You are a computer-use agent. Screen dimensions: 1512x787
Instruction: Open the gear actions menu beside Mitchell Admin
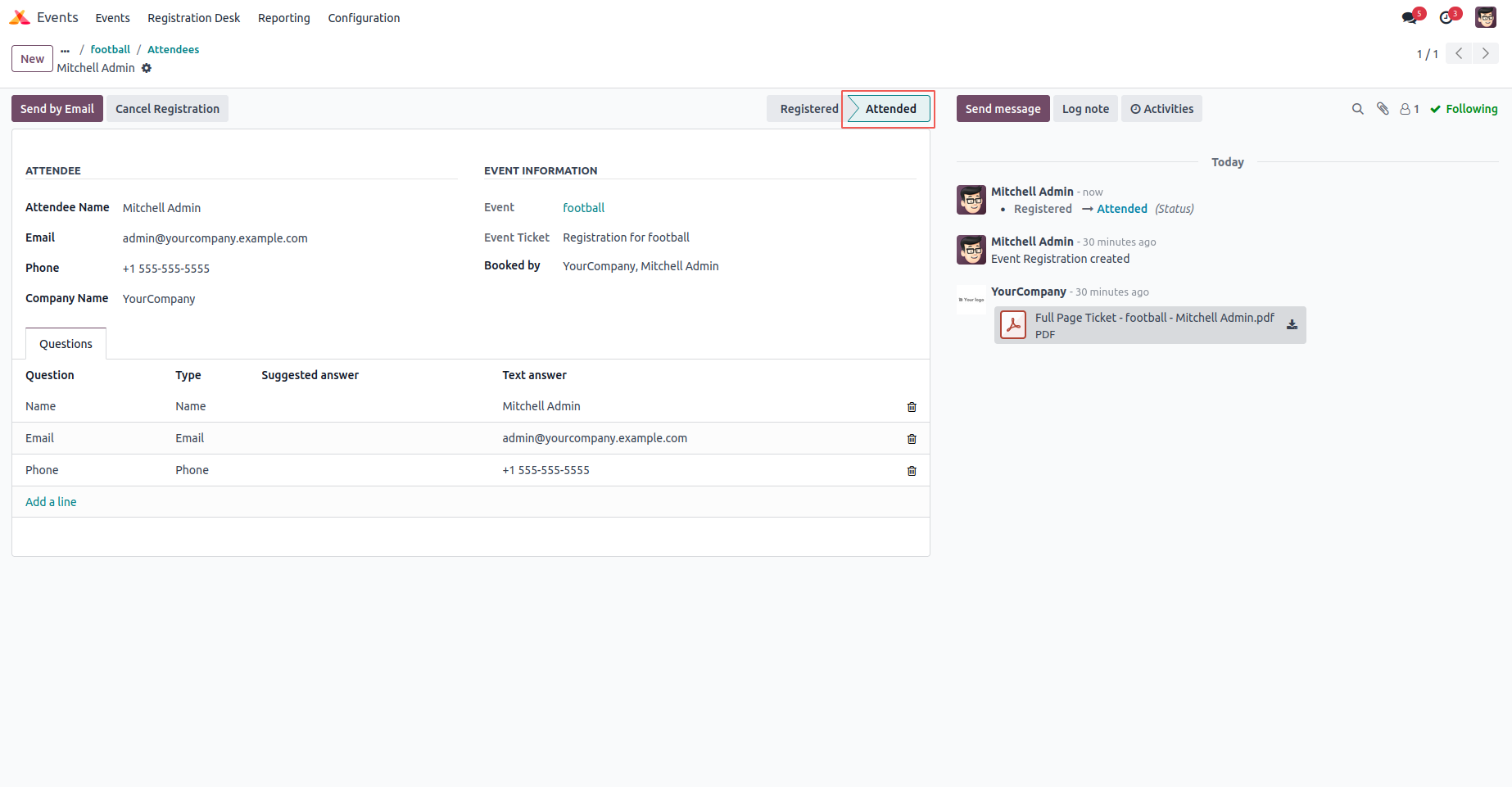pyautogui.click(x=147, y=68)
